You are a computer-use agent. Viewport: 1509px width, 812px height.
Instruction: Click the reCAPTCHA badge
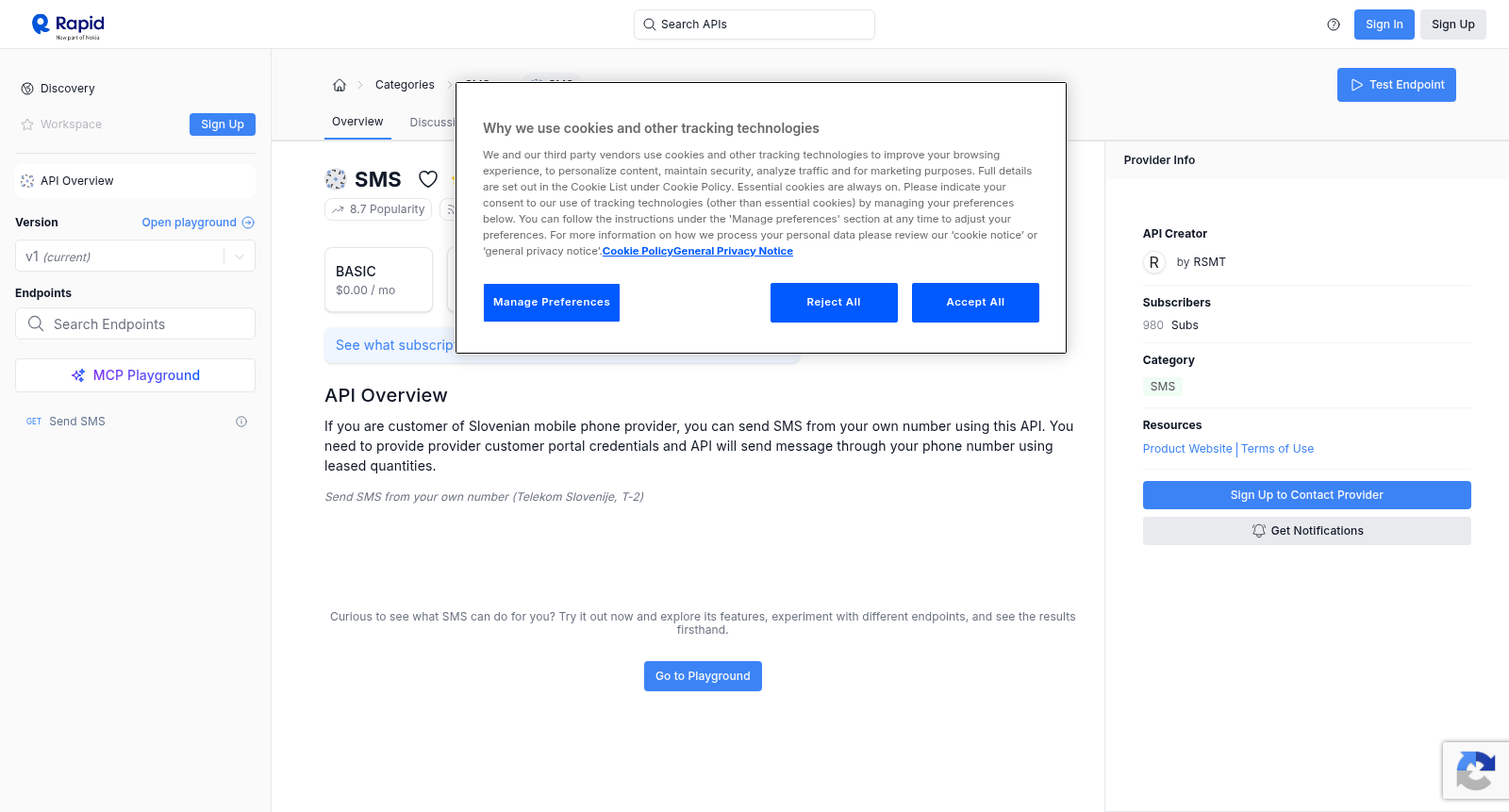pyautogui.click(x=1476, y=771)
